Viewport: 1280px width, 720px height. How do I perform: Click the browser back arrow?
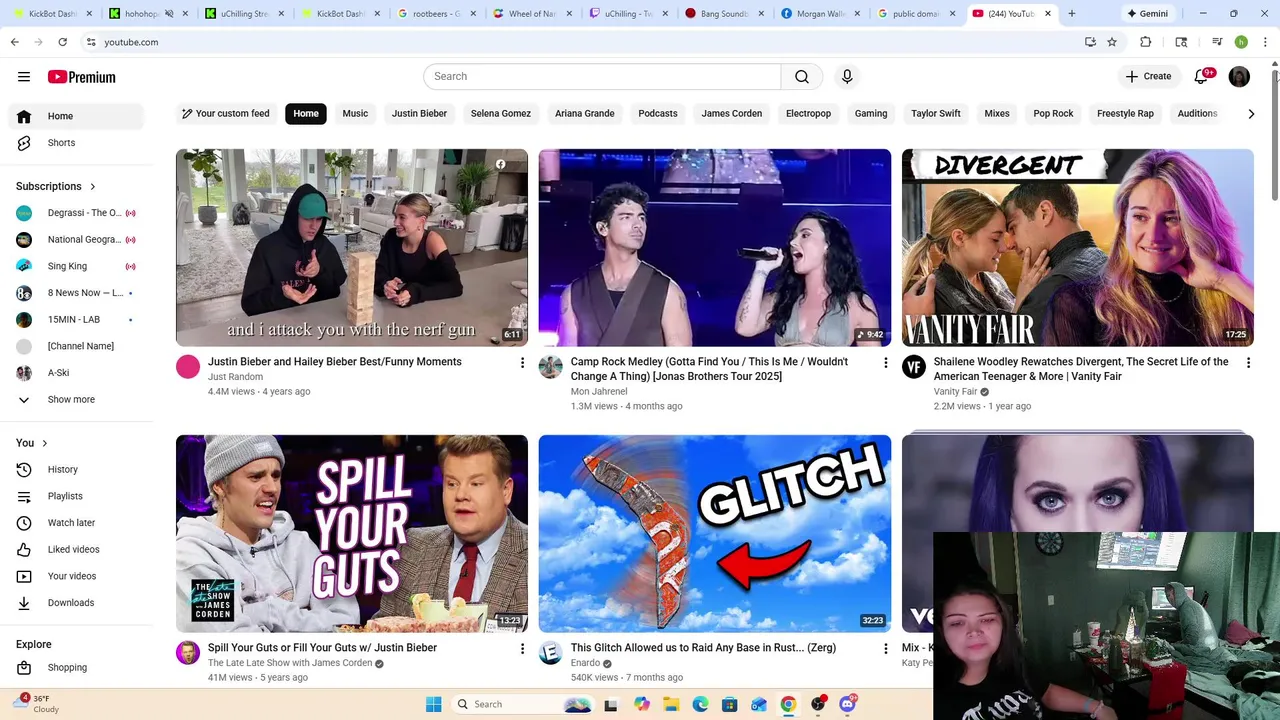point(15,42)
